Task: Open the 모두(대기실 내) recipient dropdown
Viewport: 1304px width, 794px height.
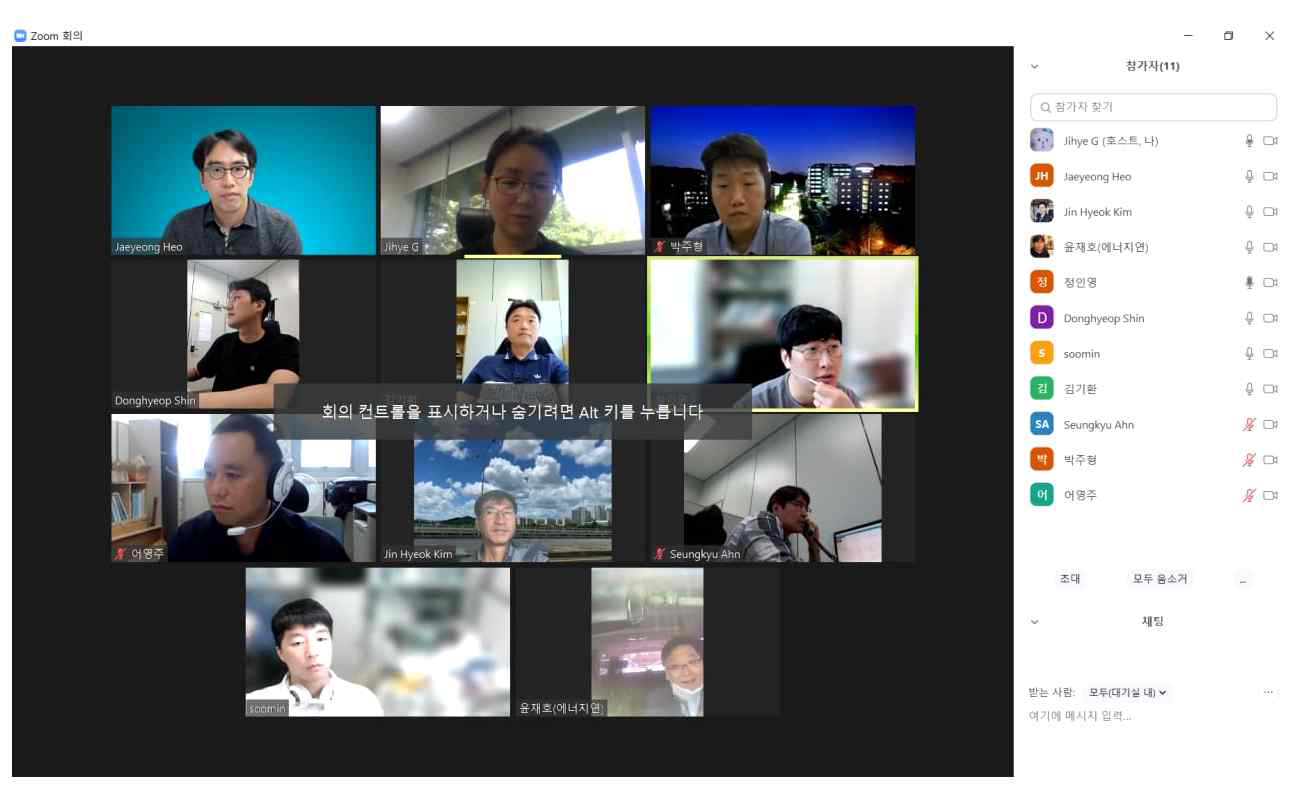Action: point(1128,692)
